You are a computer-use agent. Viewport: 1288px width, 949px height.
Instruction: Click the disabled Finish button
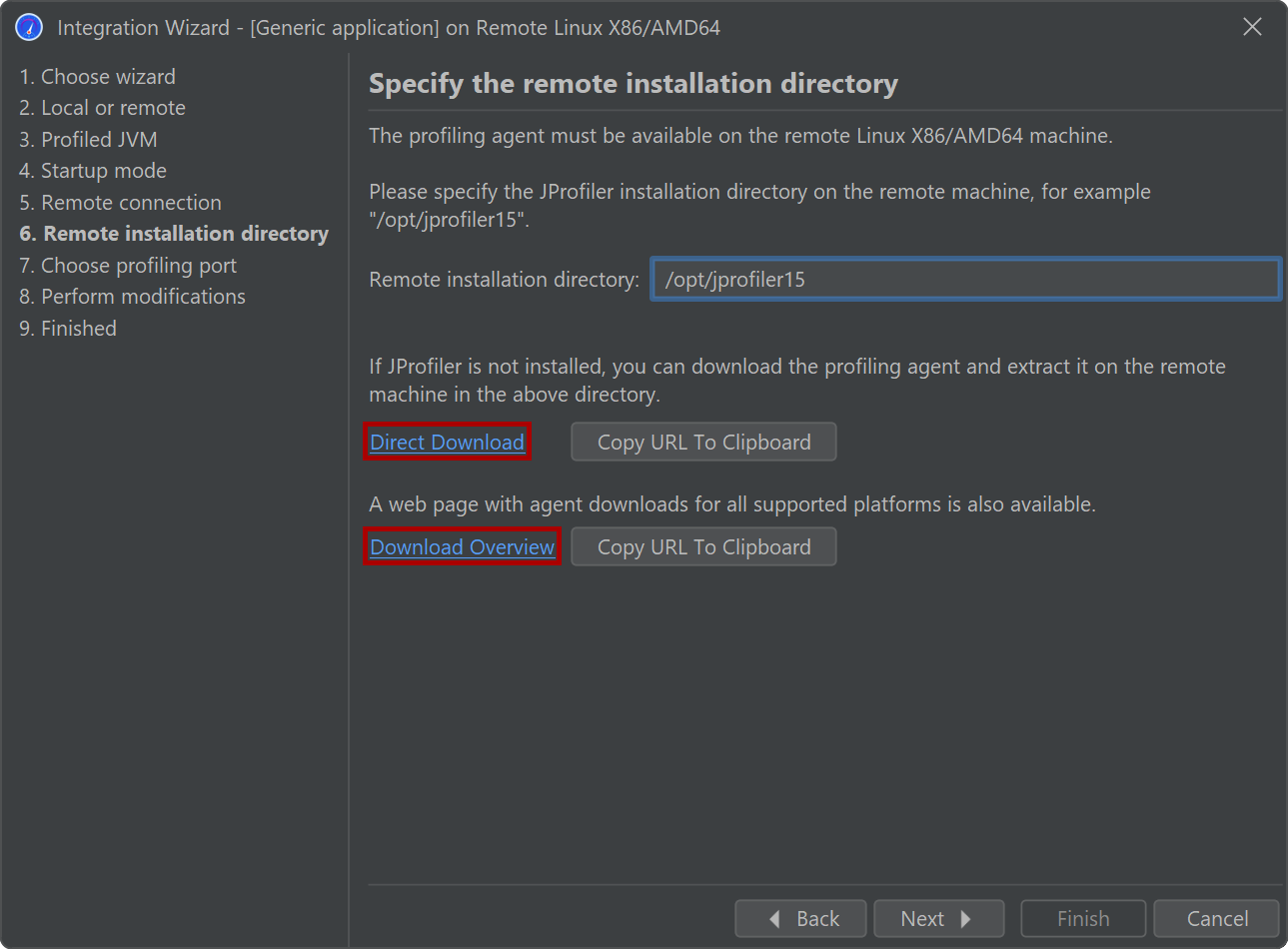pyautogui.click(x=1083, y=918)
